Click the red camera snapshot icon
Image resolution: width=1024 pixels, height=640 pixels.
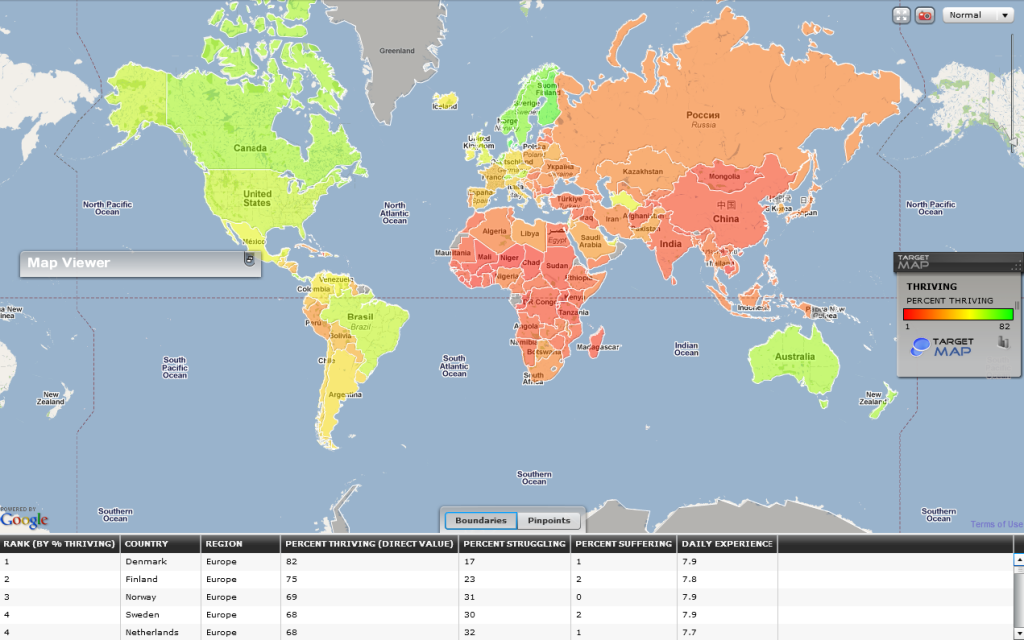click(925, 15)
